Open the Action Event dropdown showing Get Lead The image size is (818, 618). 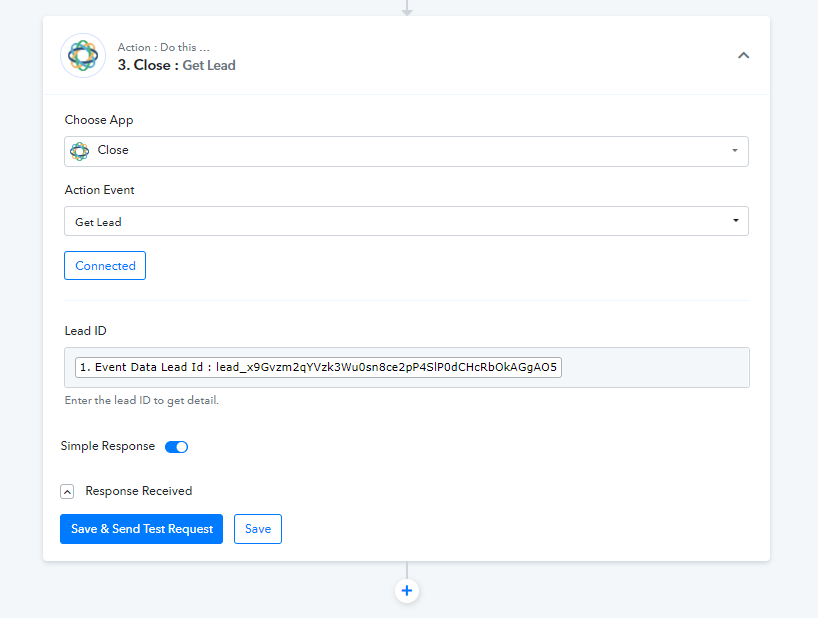[406, 221]
